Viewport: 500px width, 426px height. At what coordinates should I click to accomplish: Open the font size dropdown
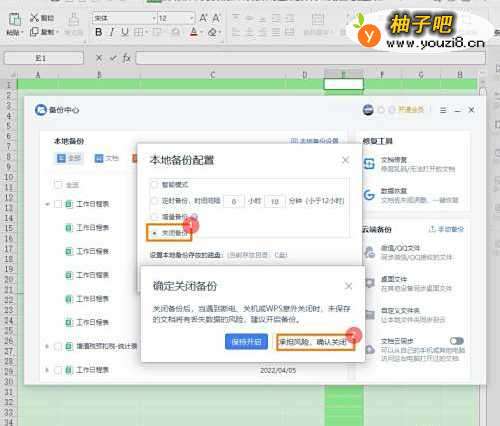tap(192, 18)
